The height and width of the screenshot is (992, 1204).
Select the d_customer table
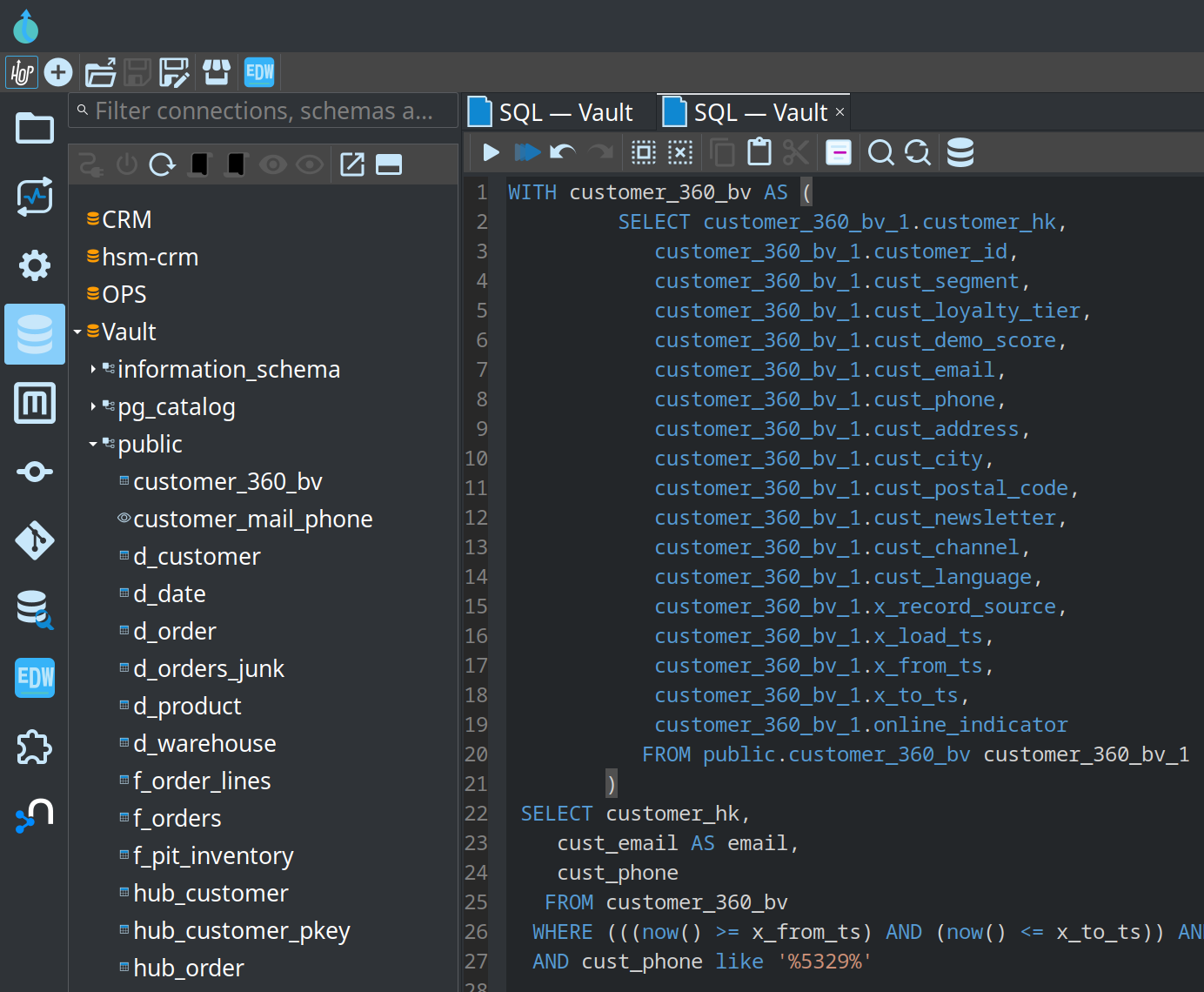coord(197,556)
